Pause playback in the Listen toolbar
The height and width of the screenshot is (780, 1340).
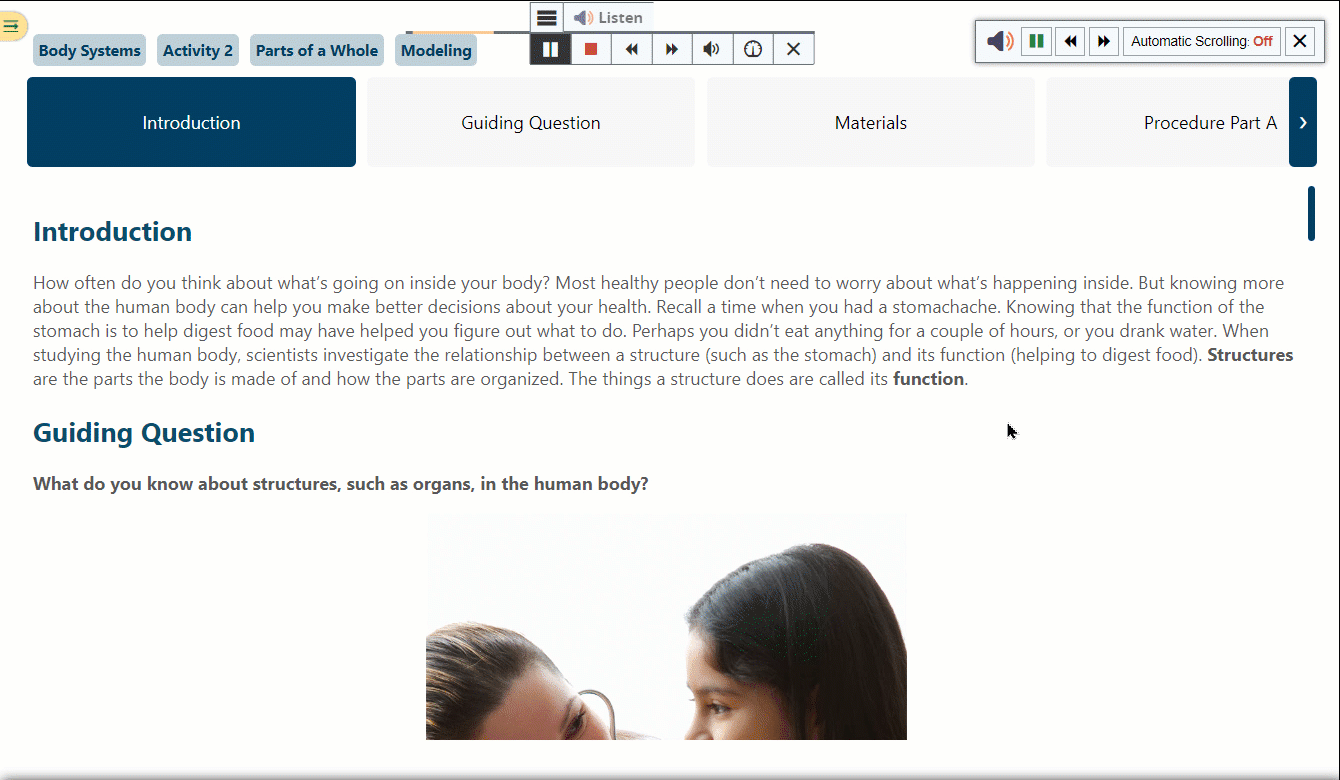pyautogui.click(x=550, y=49)
